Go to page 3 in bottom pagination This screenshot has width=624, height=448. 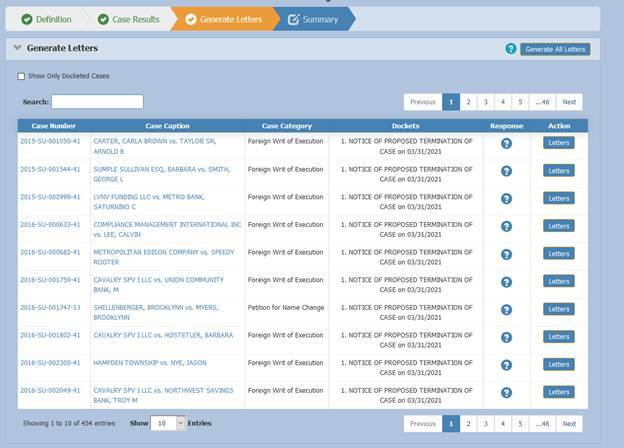(x=486, y=424)
